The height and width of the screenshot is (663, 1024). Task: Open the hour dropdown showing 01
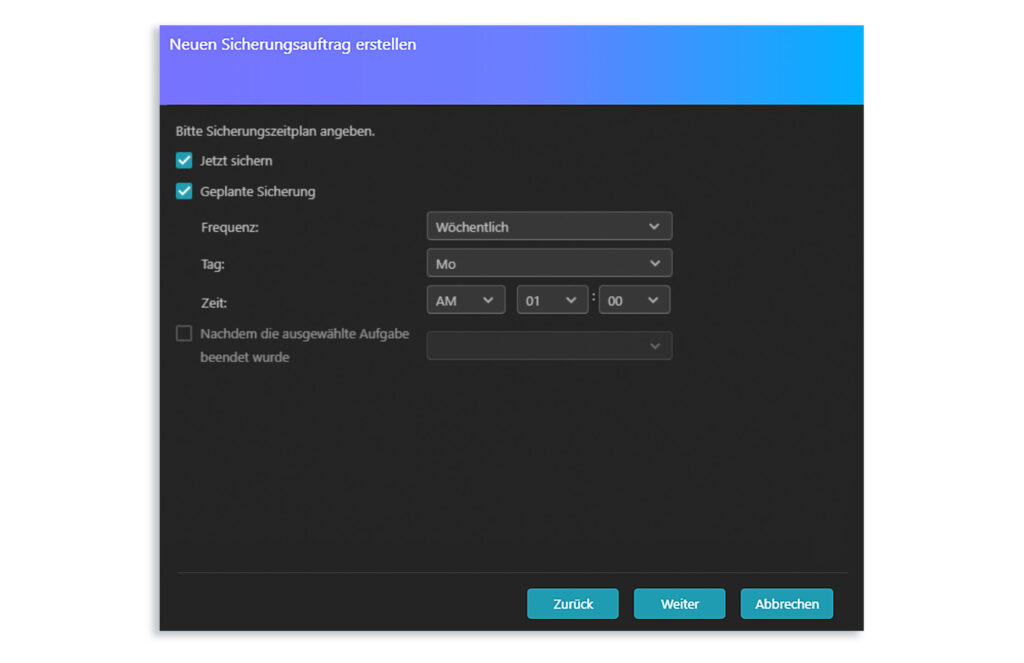pos(552,300)
